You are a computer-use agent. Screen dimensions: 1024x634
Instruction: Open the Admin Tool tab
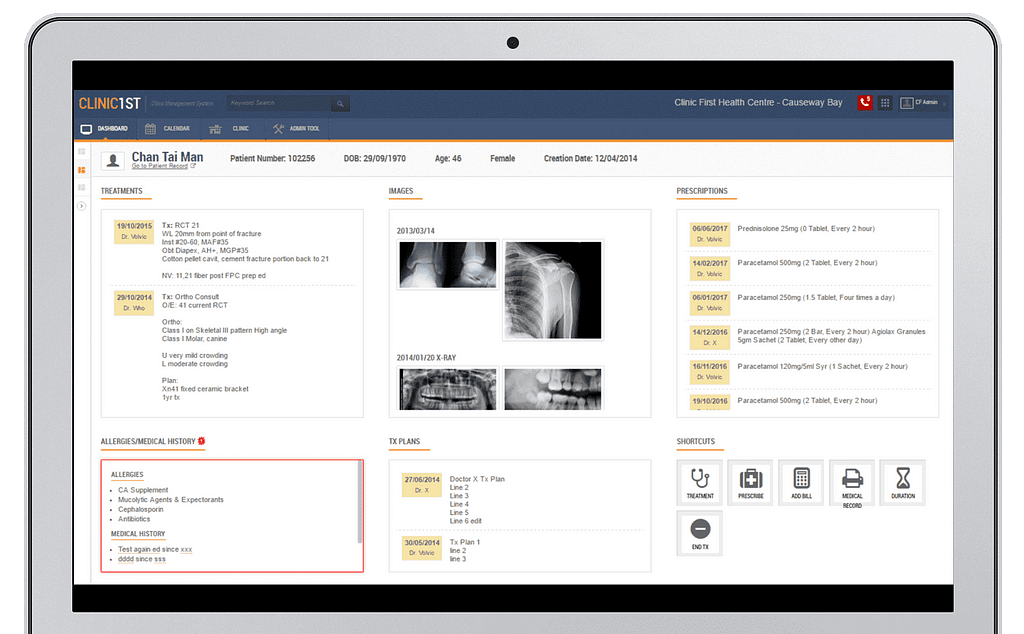tap(296, 129)
